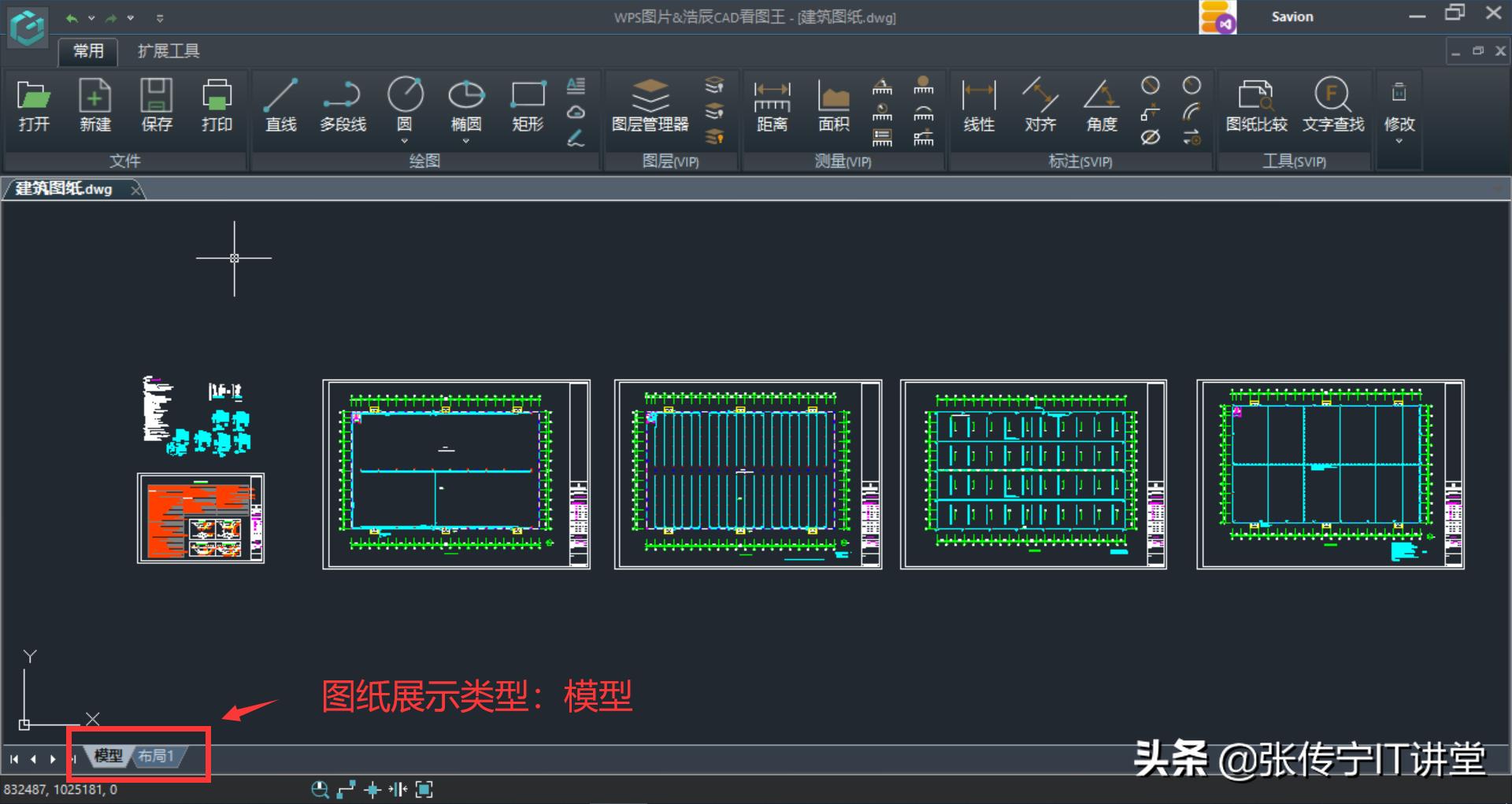Save the drawing with 保存
The width and height of the screenshot is (1512, 804).
[156, 106]
